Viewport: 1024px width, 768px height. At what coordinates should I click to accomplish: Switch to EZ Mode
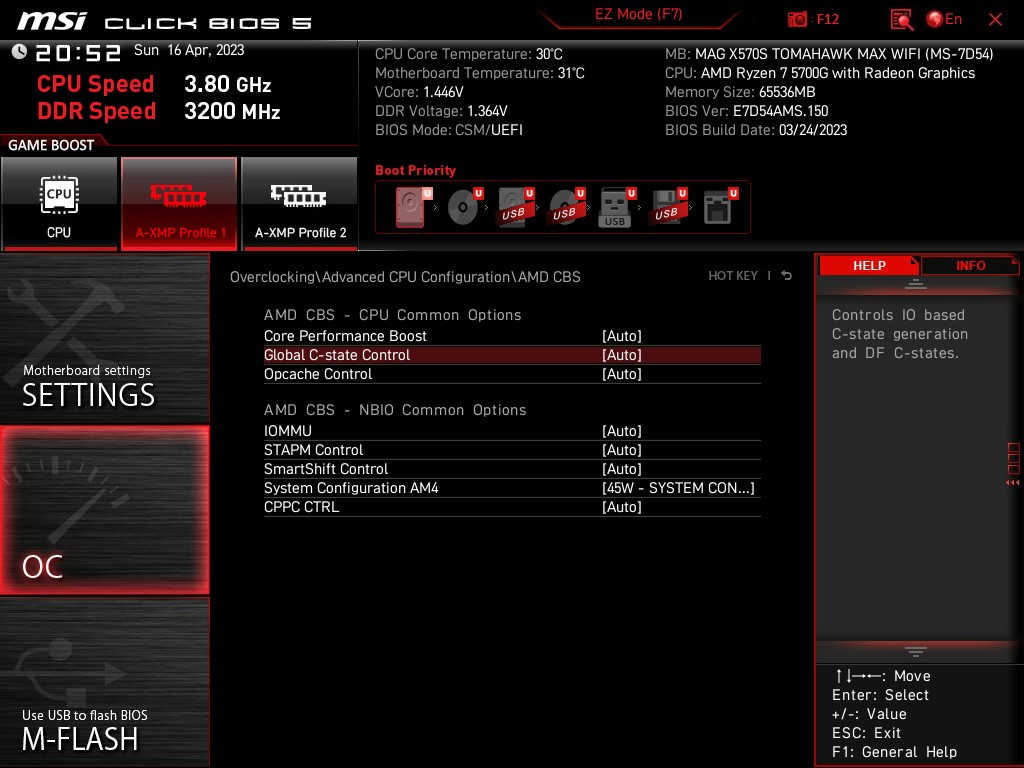pos(638,15)
